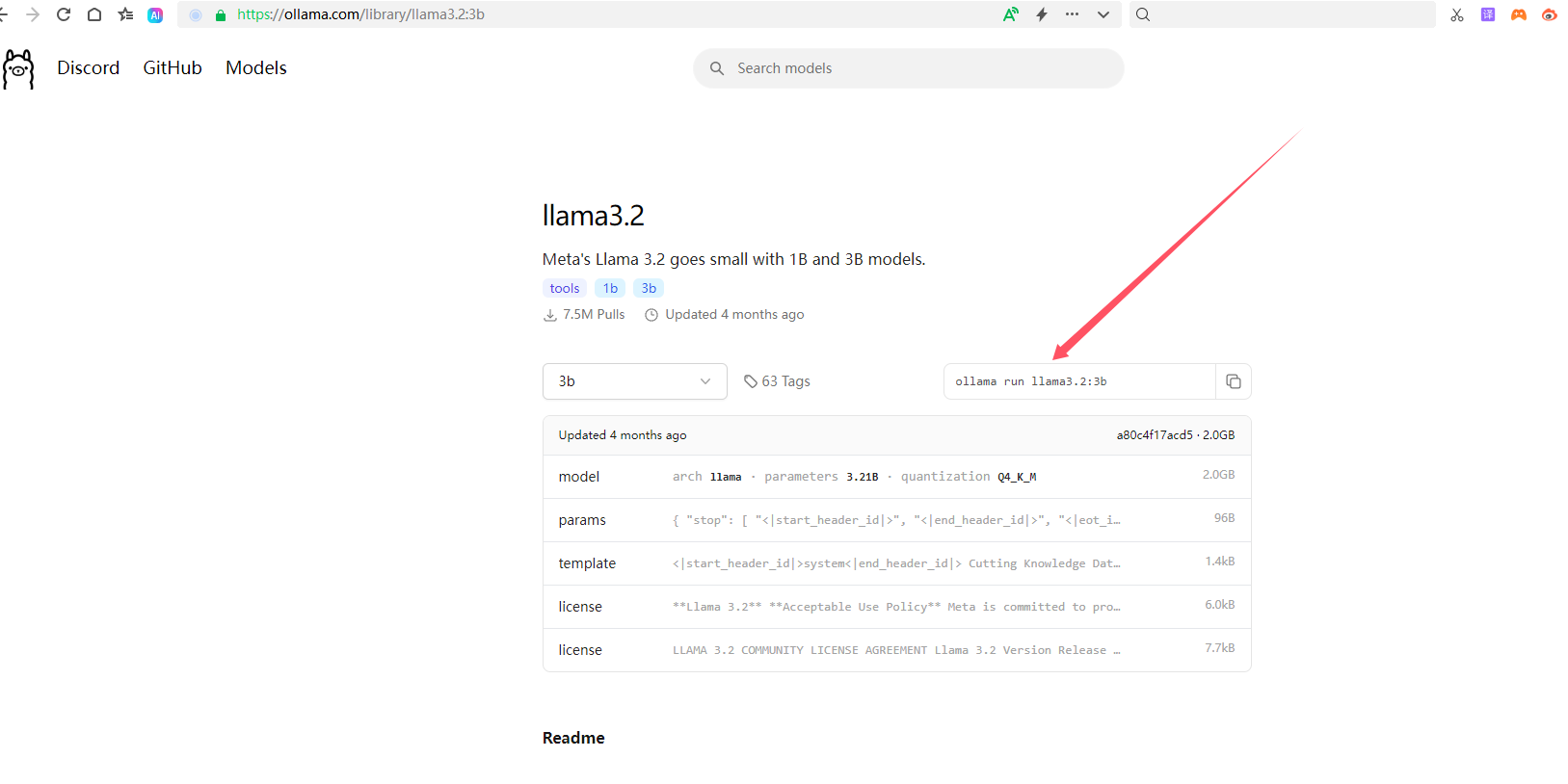Click the tag icon beside 63 Tags
The image size is (1568, 784).
coord(751,381)
